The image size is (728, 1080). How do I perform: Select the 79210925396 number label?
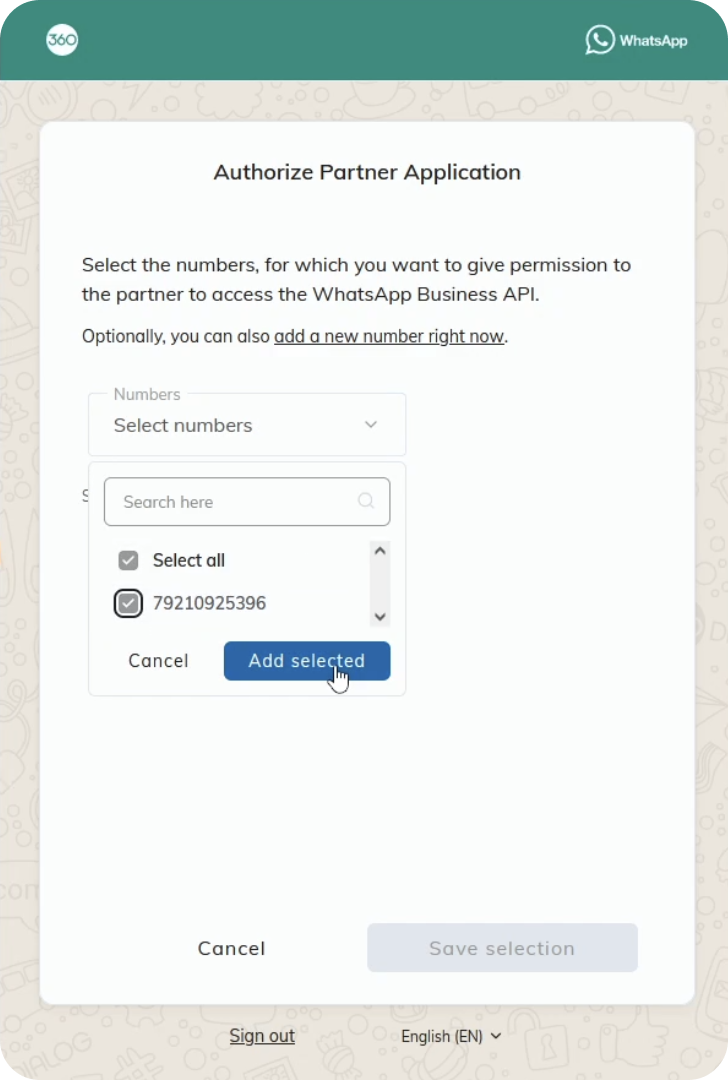click(209, 604)
